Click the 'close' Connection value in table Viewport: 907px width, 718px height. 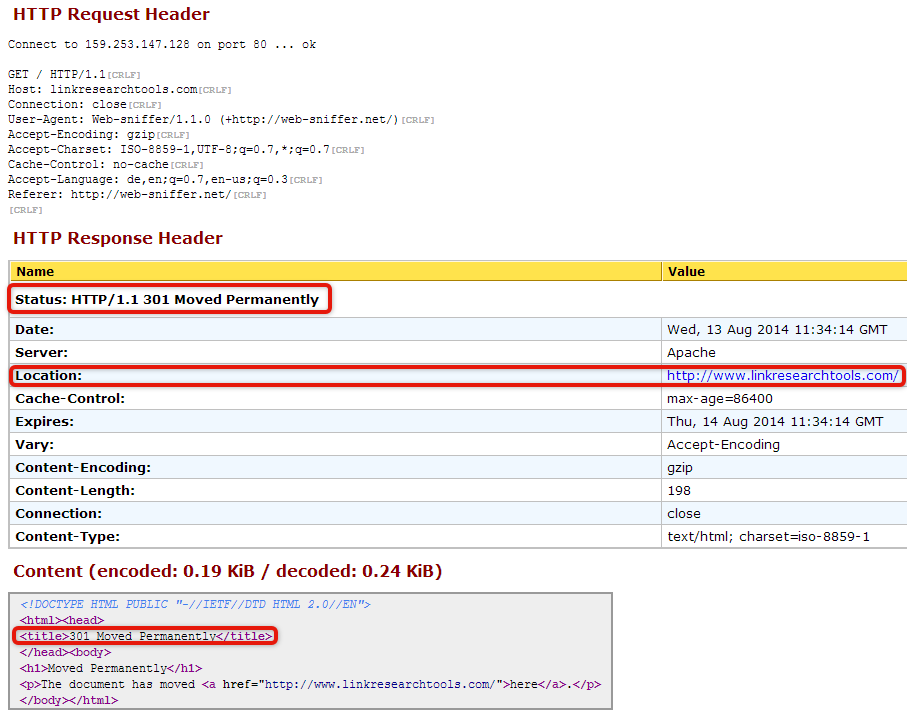click(684, 514)
